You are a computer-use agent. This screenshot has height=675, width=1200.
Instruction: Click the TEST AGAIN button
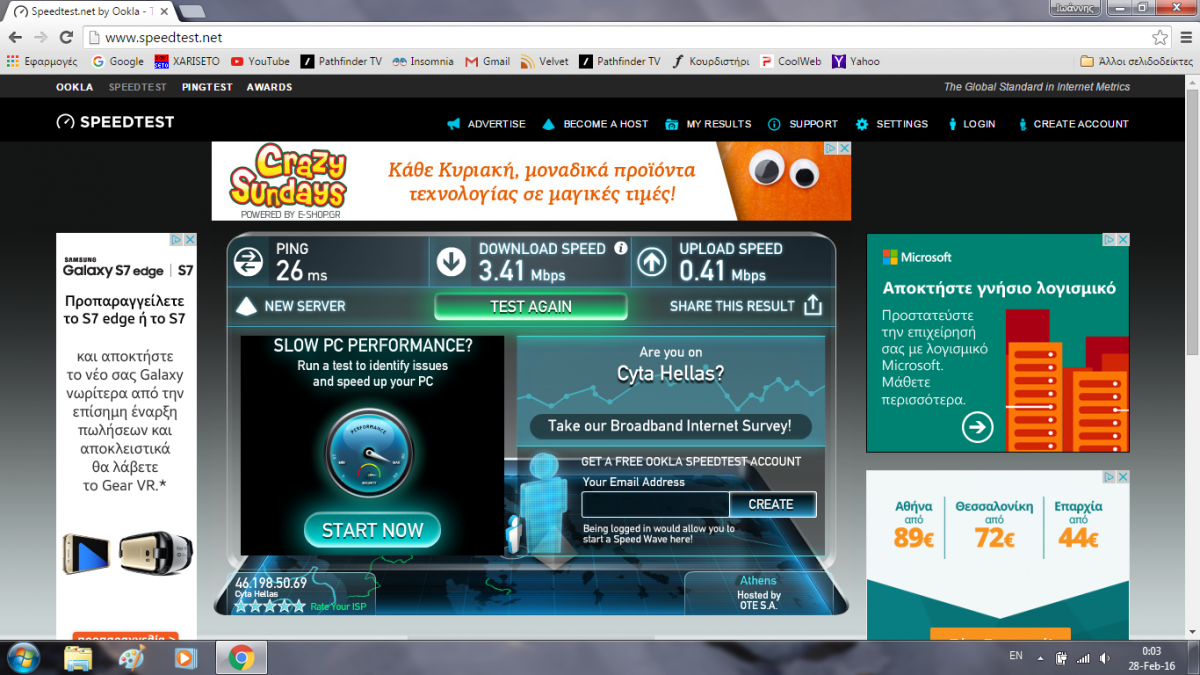point(531,307)
